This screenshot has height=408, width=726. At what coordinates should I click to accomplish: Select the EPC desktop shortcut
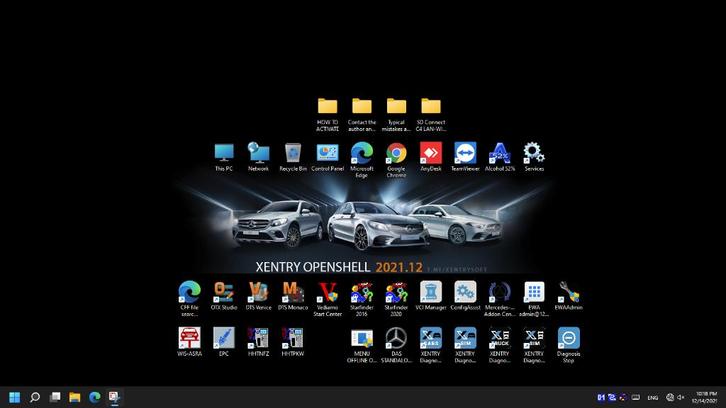224,338
